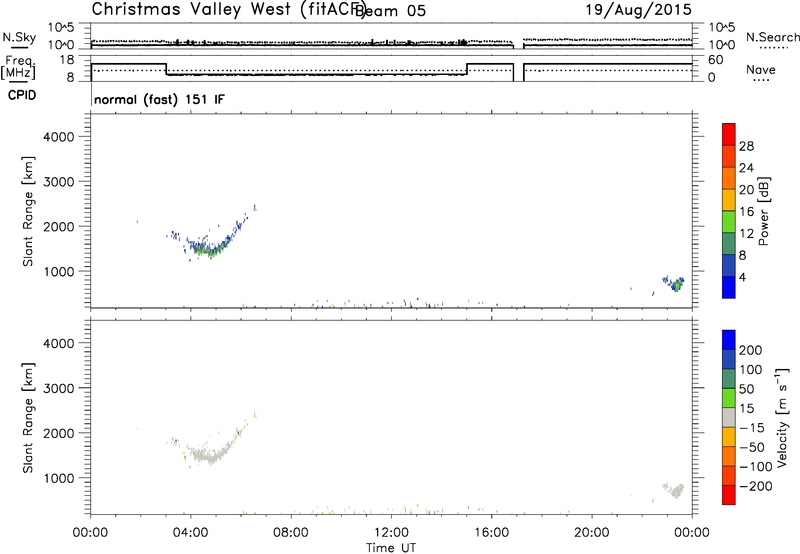Click the '04:00' time axis tick label

click(191, 533)
